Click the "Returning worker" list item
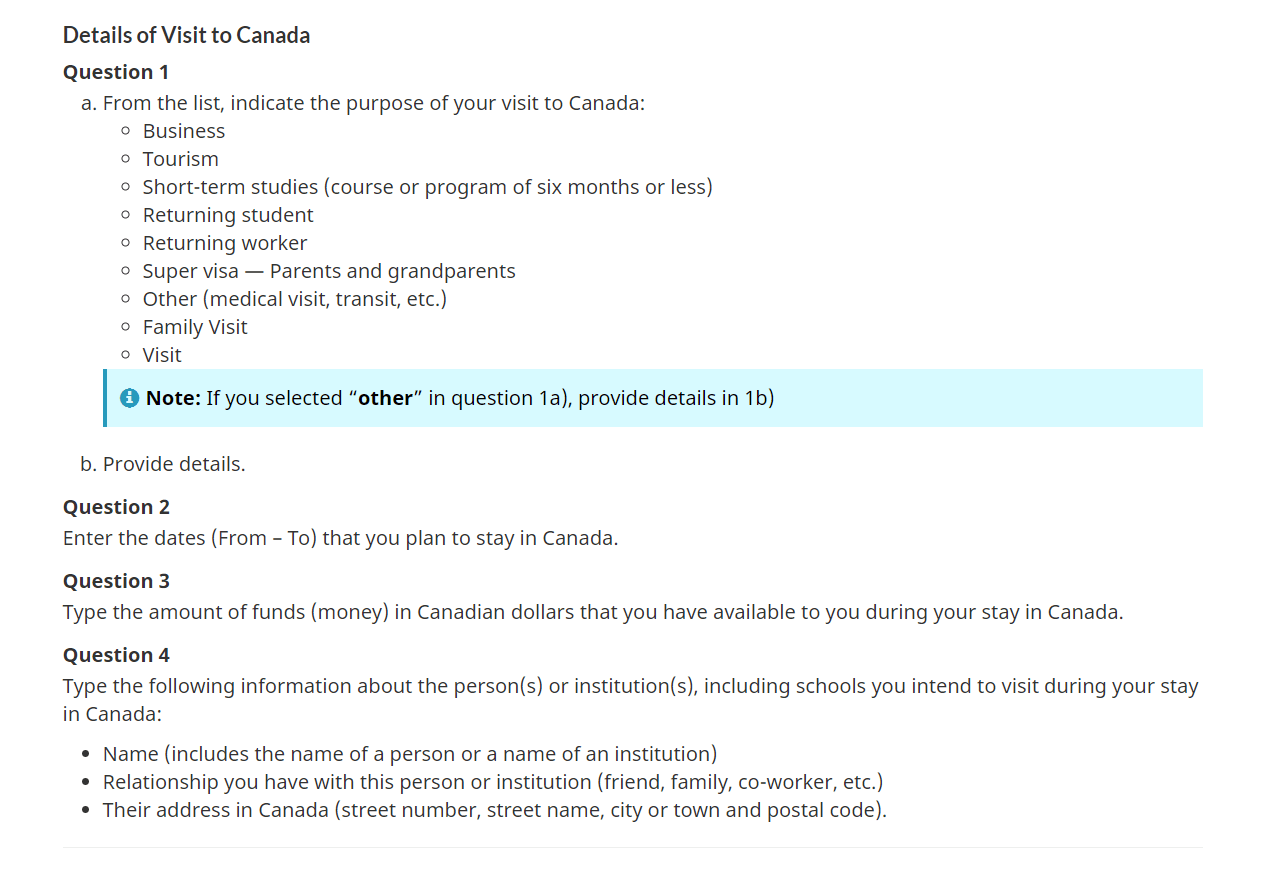 (225, 243)
